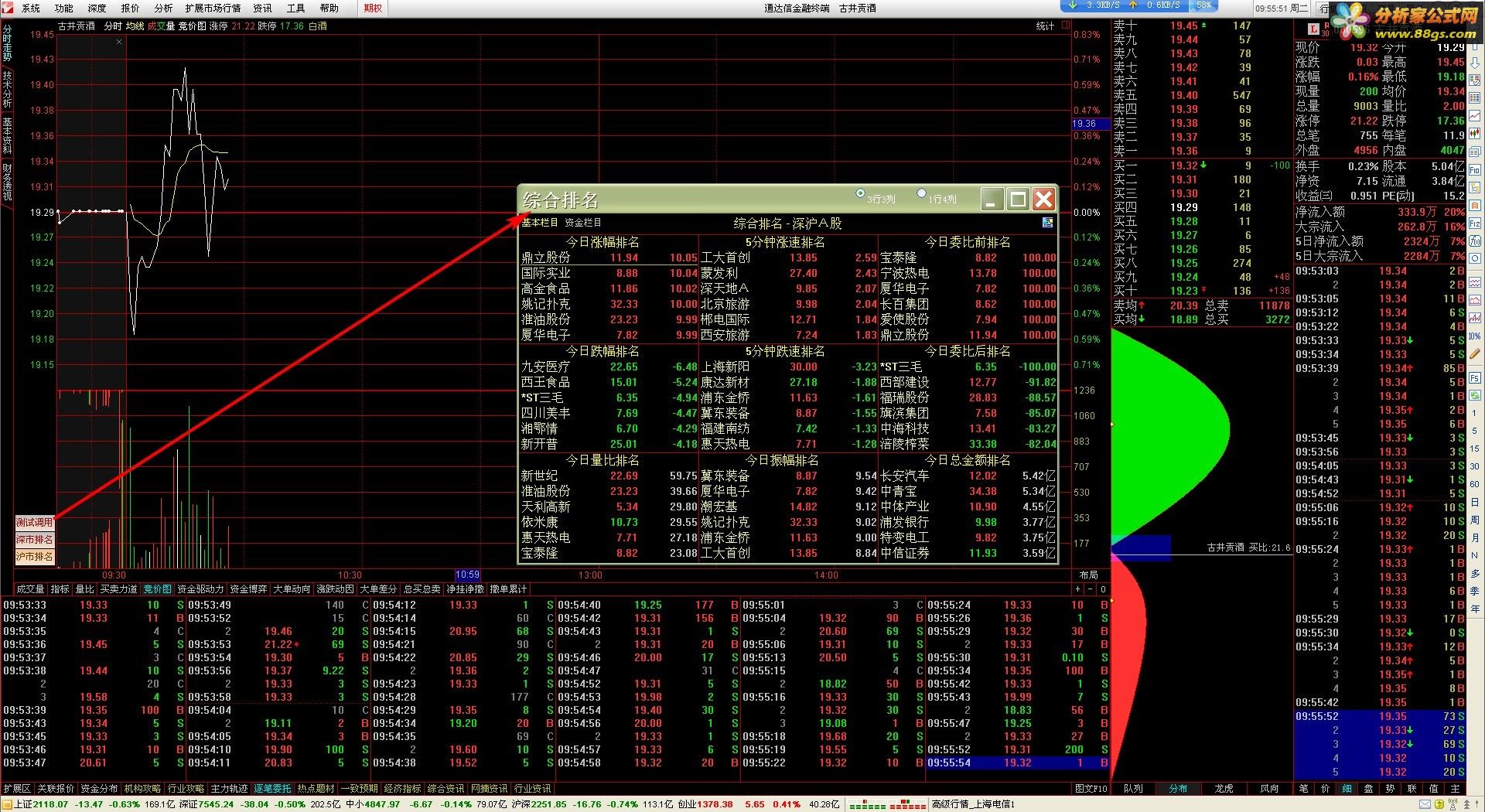This screenshot has width=1485, height=812.
Task: Click the 0 reset button beside 布局
Action: pyautogui.click(x=1103, y=589)
